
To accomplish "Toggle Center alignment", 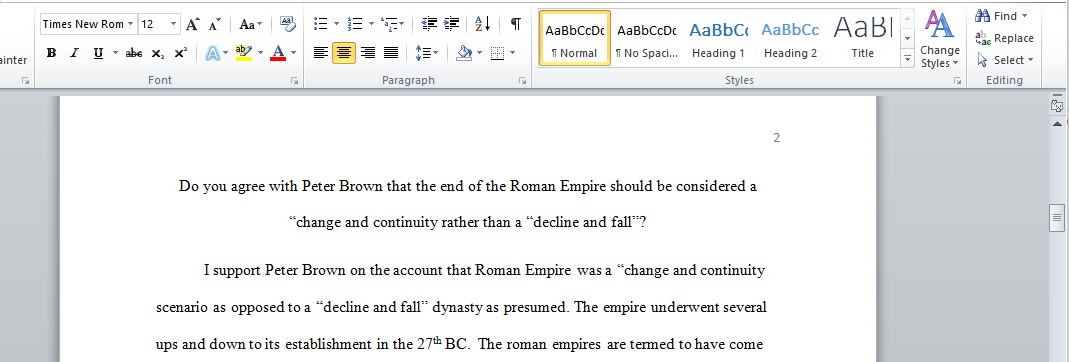I will click(x=344, y=52).
